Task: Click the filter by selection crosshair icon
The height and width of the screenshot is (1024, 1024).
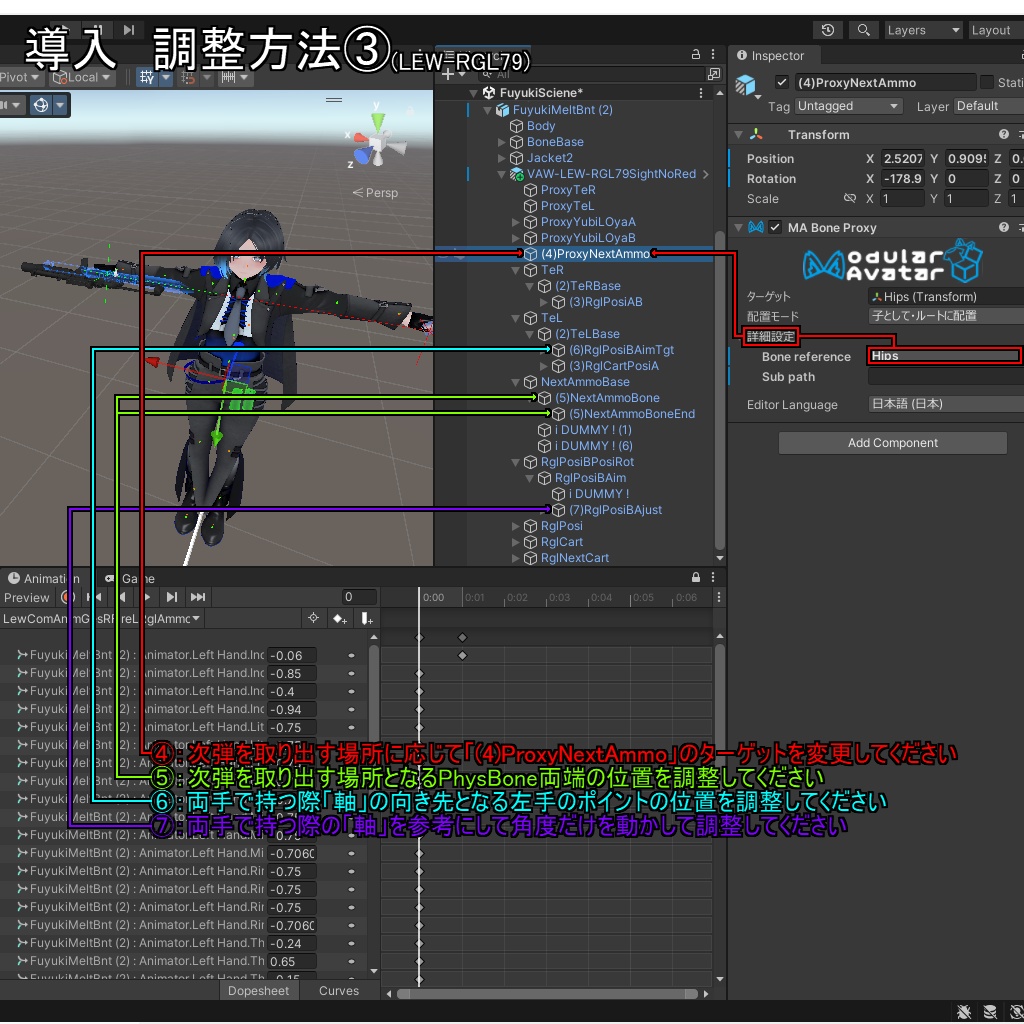Action: click(x=313, y=618)
